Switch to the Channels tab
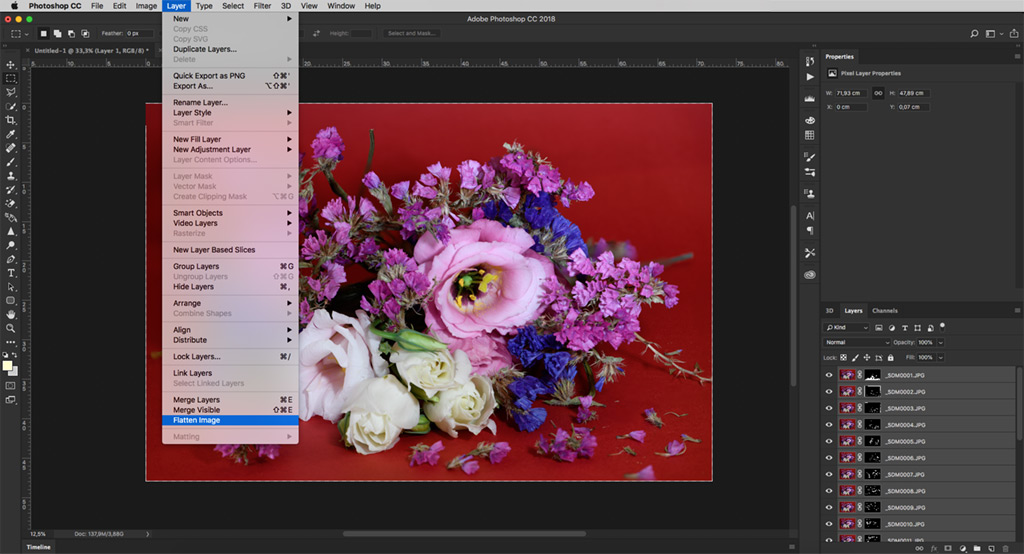This screenshot has width=1024, height=554. point(885,311)
